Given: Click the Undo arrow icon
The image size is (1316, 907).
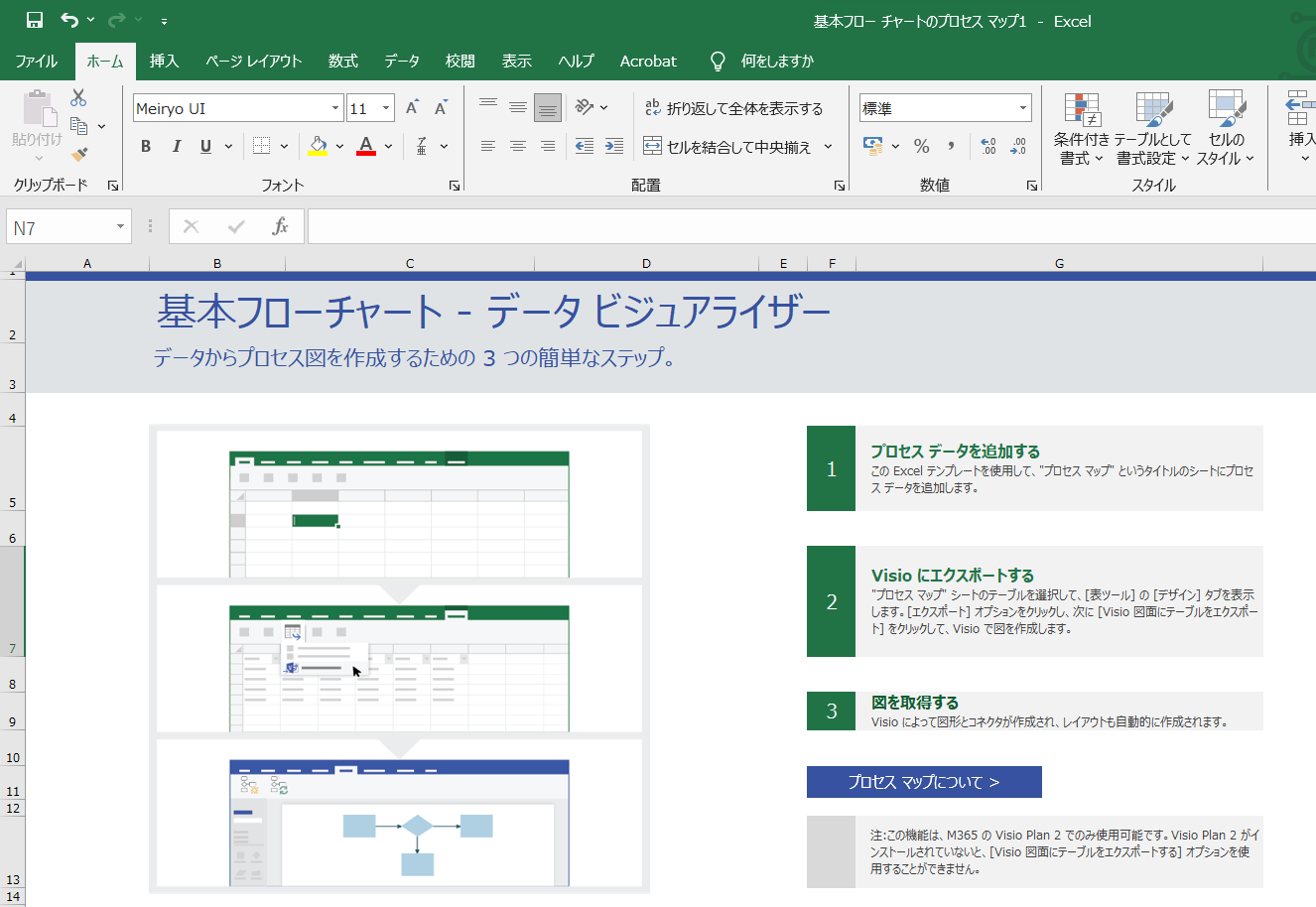Looking at the screenshot, I should tap(69, 20).
